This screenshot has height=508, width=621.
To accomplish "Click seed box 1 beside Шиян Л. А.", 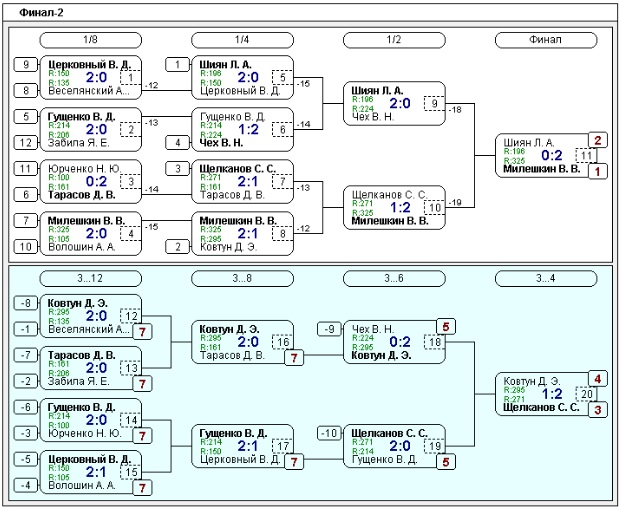I will pyautogui.click(x=177, y=65).
